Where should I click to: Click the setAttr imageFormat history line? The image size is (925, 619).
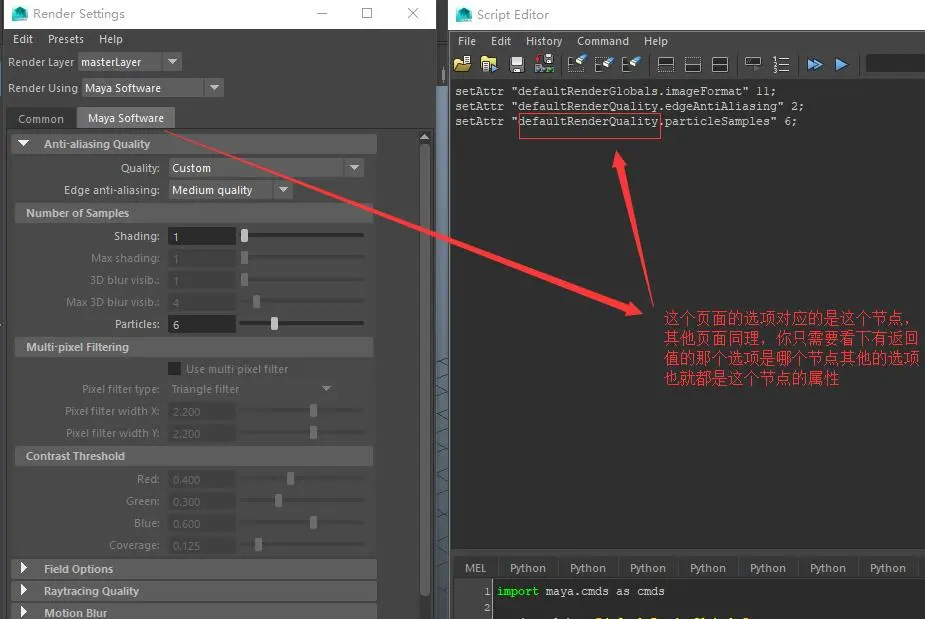pos(615,91)
